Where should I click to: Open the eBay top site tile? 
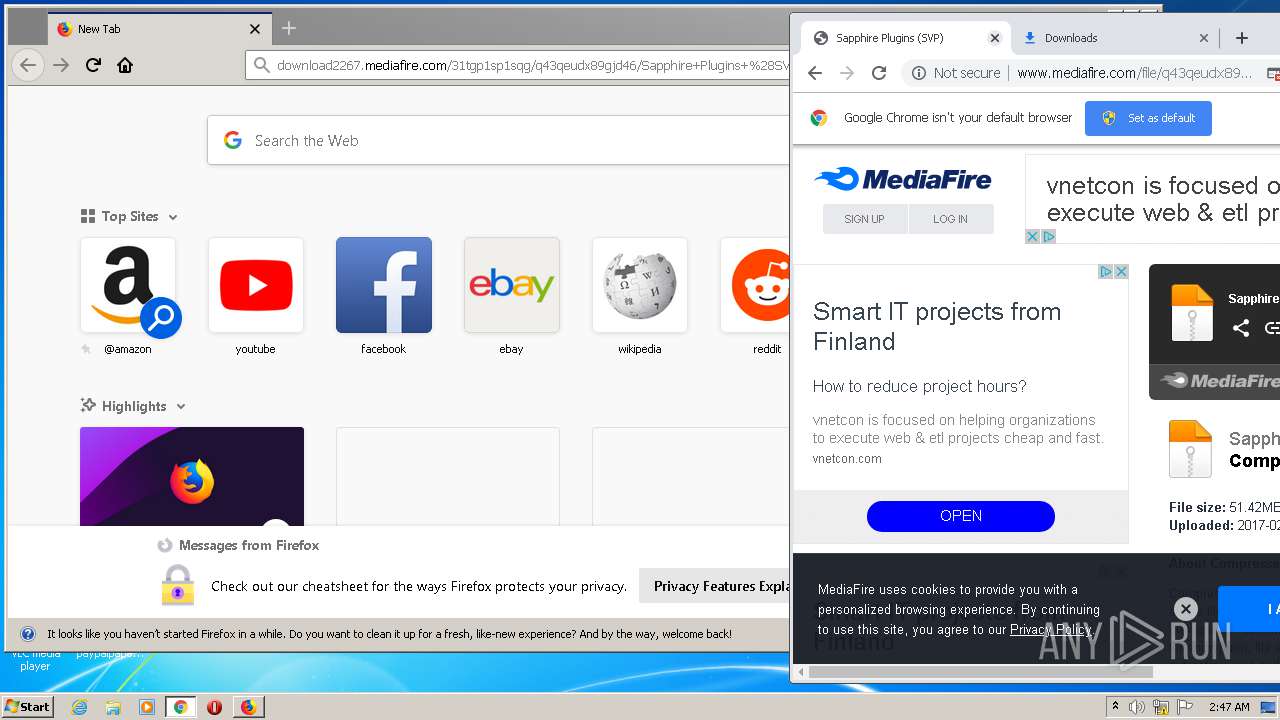512,285
